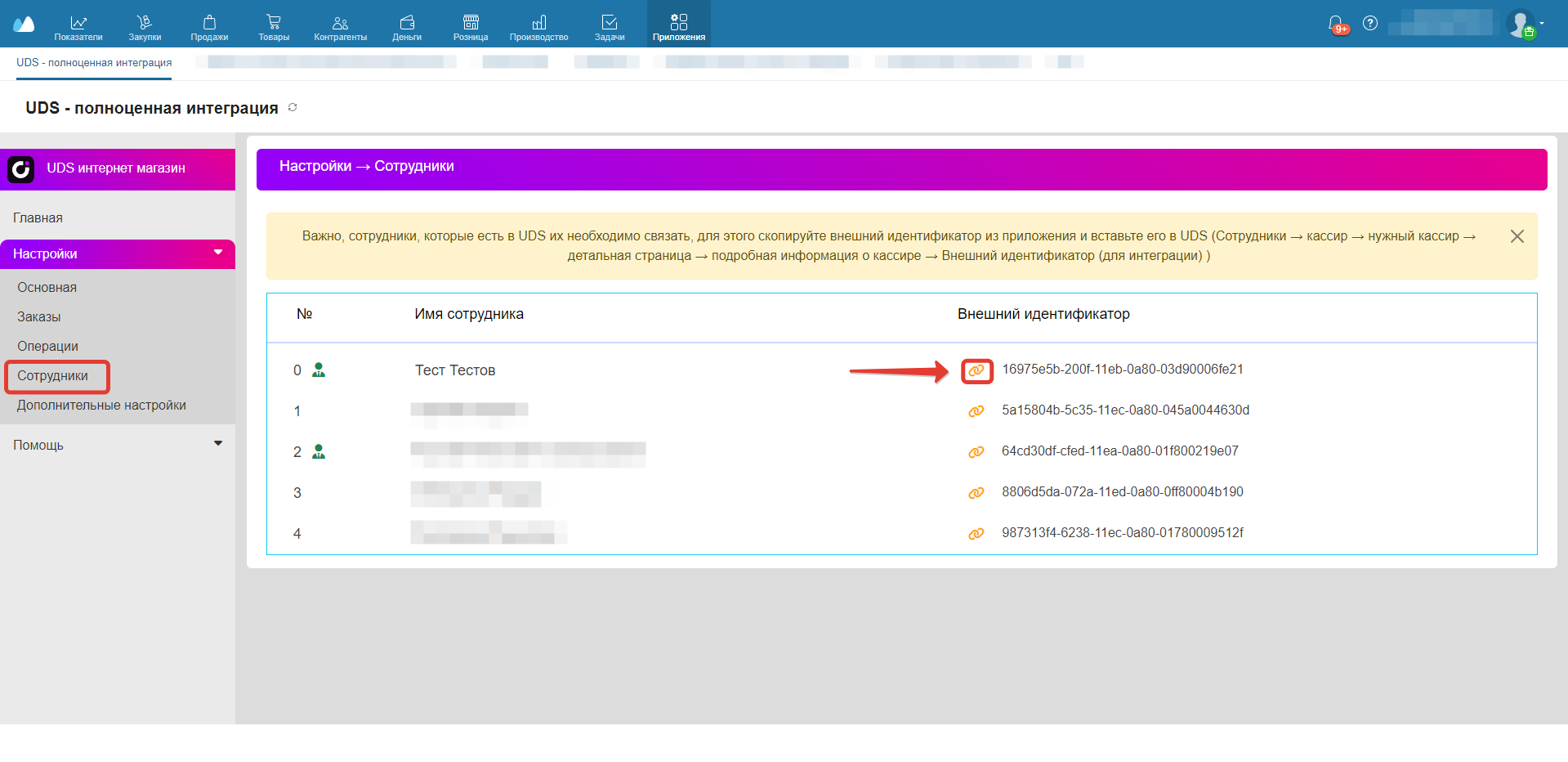Click the link icon beside 987313f4 identifier
Viewport: 1568px width, 762px height.
(976, 534)
